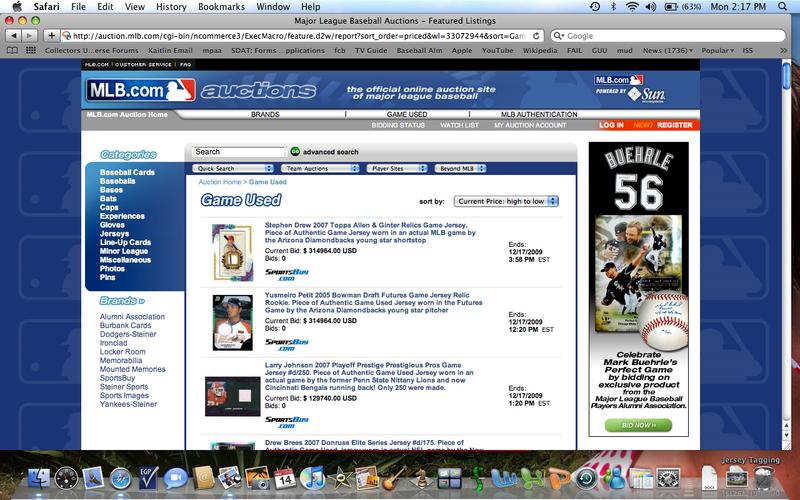
Task: Show hidden bookmarks overflow chevron
Action: pyautogui.click(x=784, y=51)
